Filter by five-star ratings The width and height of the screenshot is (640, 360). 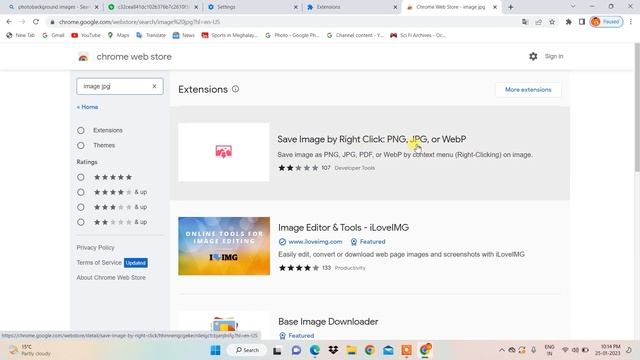81,177
